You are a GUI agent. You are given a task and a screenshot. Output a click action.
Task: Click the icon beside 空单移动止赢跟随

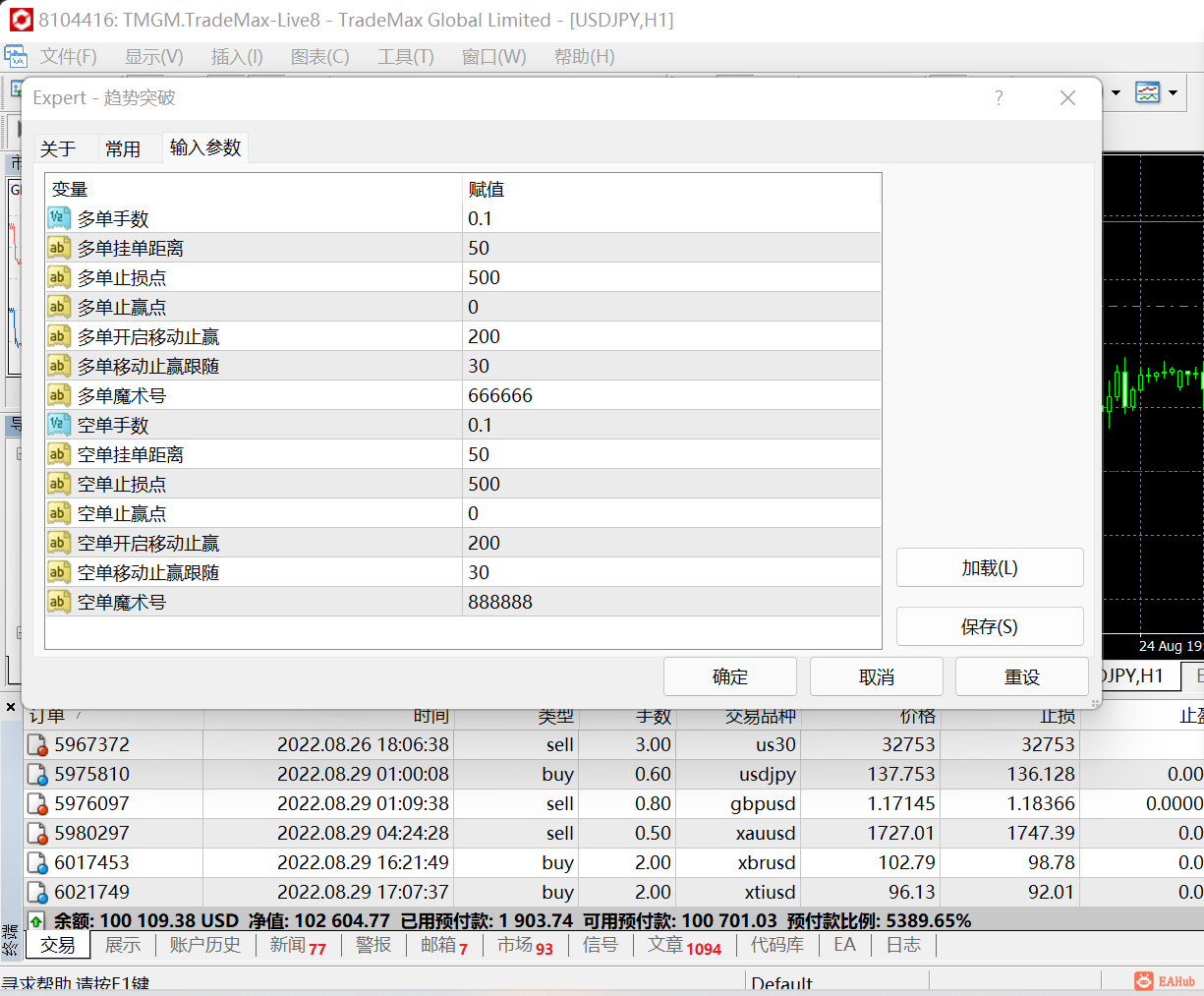tap(59, 572)
